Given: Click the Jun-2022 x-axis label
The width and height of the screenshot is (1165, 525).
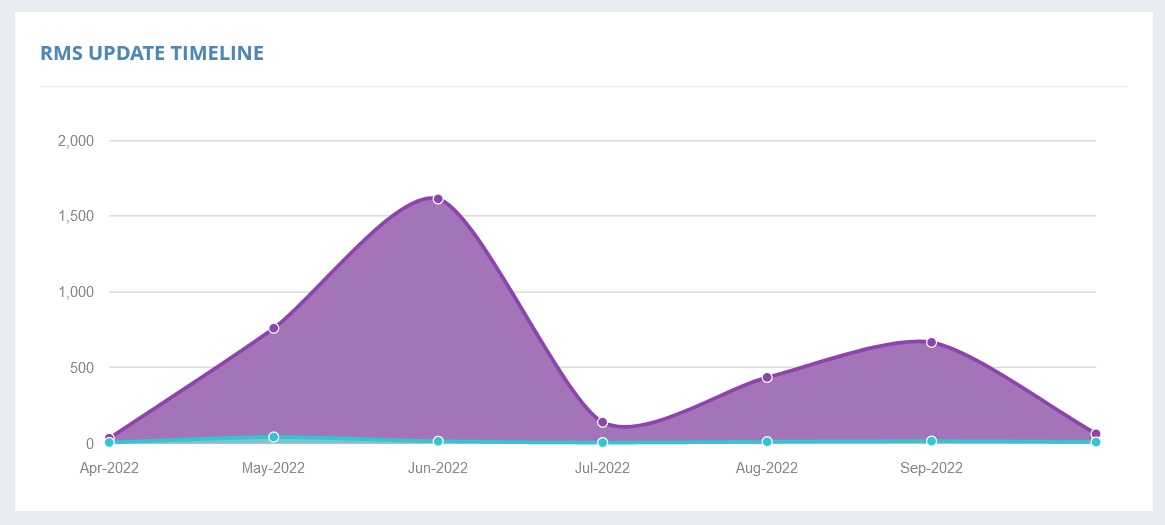Looking at the screenshot, I should click(x=438, y=467).
